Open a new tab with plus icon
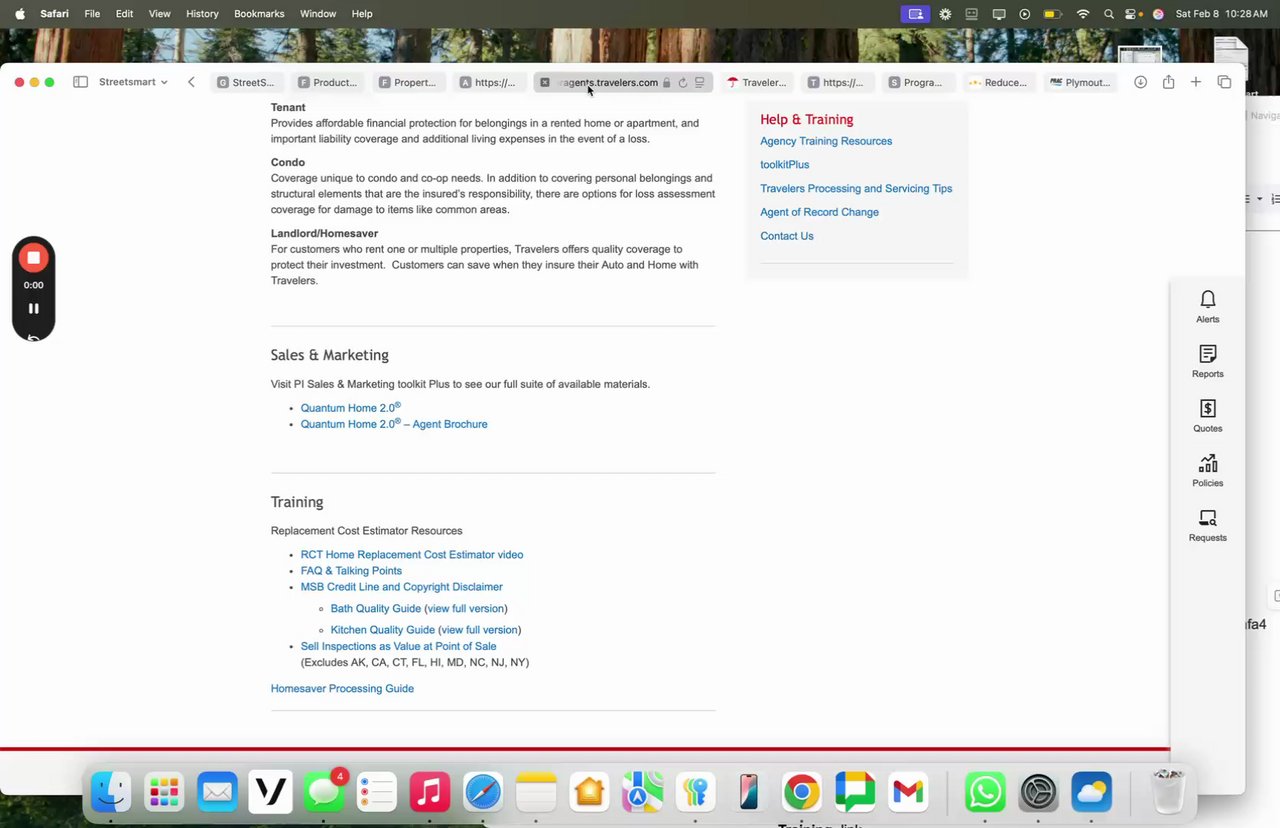Viewport: 1280px width, 828px height. coord(1196,82)
